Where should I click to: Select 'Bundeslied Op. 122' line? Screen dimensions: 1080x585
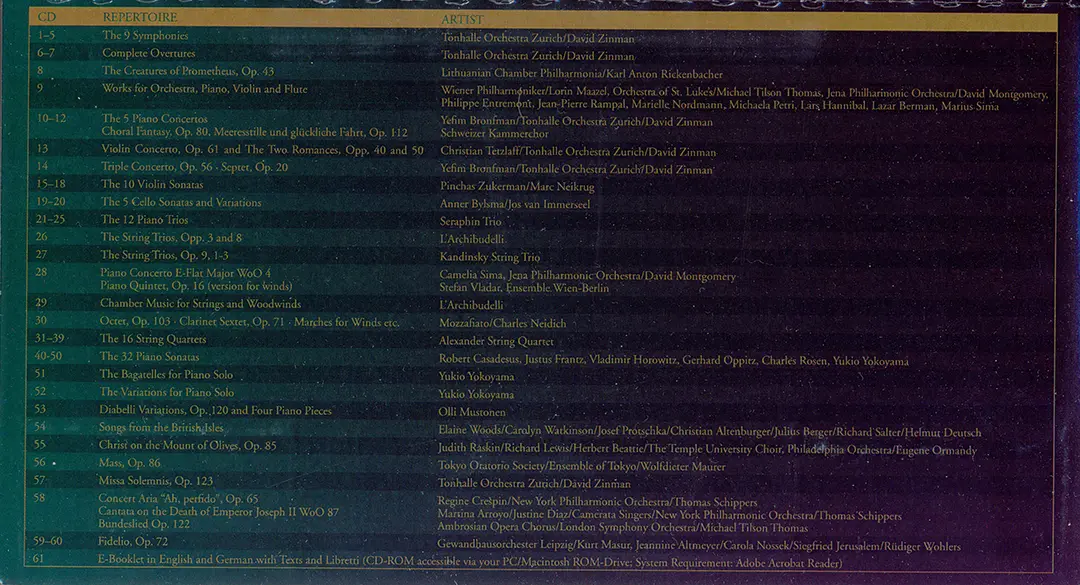(x=144, y=524)
